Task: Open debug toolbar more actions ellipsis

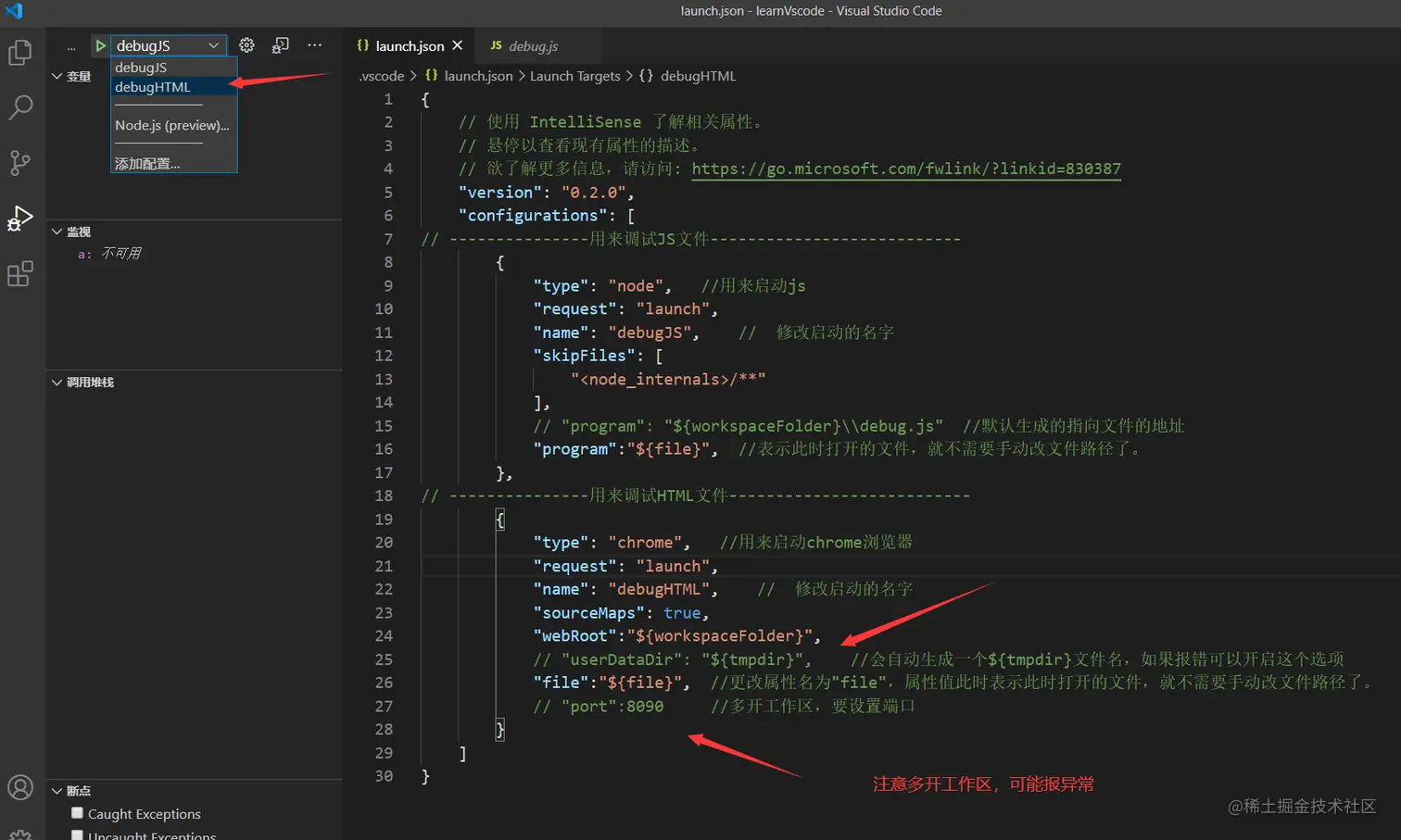Action: pyautogui.click(x=315, y=45)
